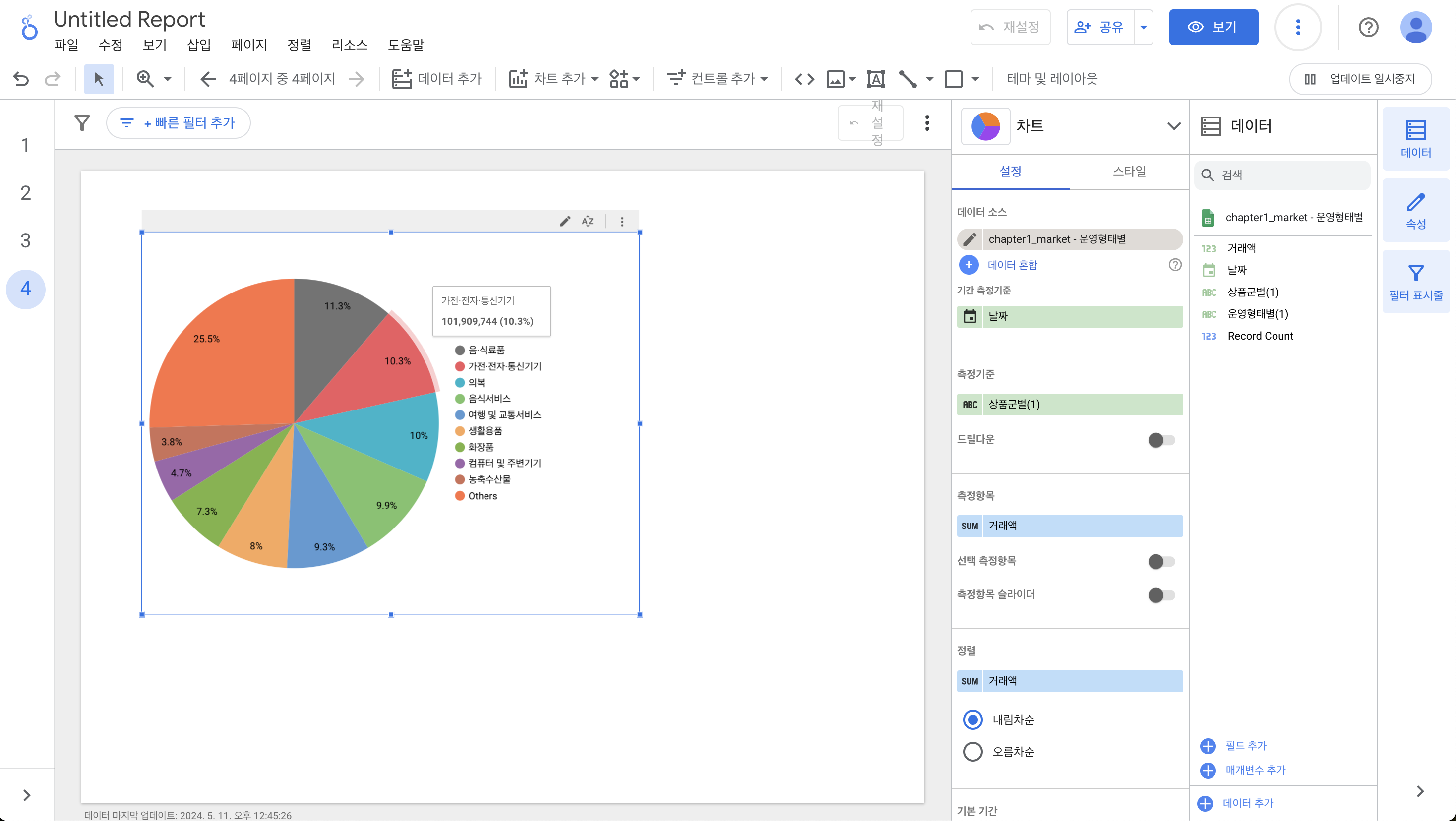Image resolution: width=1456 pixels, height=821 pixels.
Task: Open the 공유 dropdown arrow
Action: [1144, 27]
